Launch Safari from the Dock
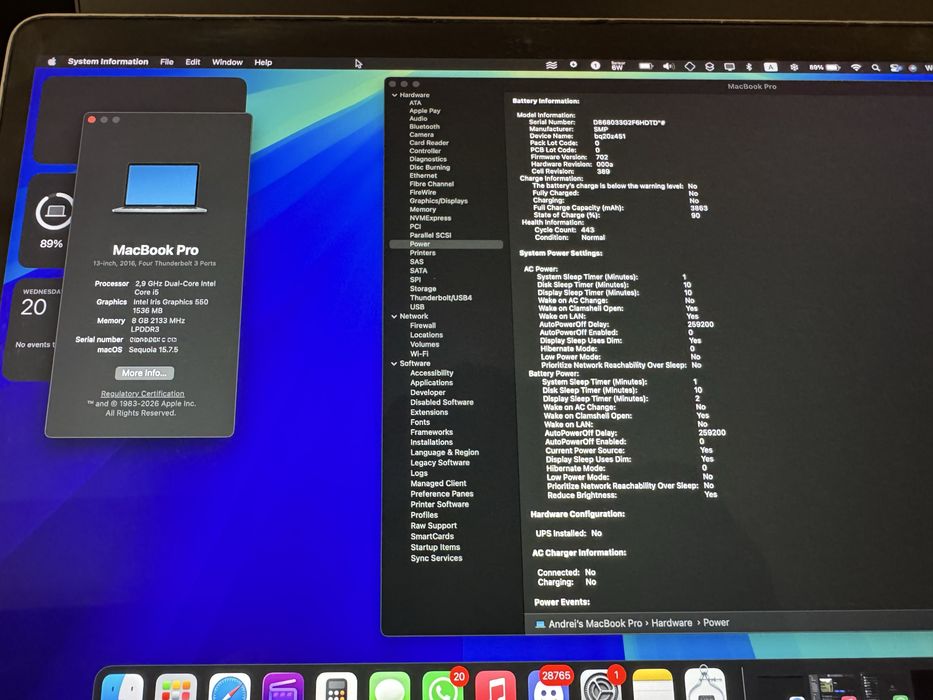 coord(230,688)
